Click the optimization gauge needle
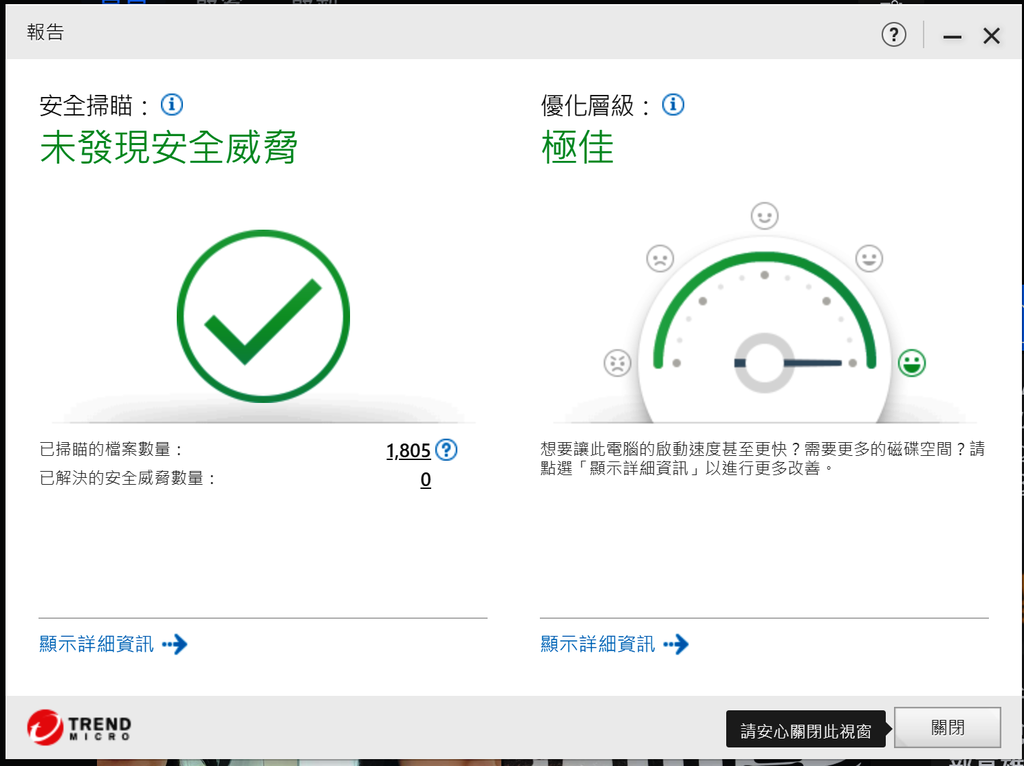 tap(812, 362)
